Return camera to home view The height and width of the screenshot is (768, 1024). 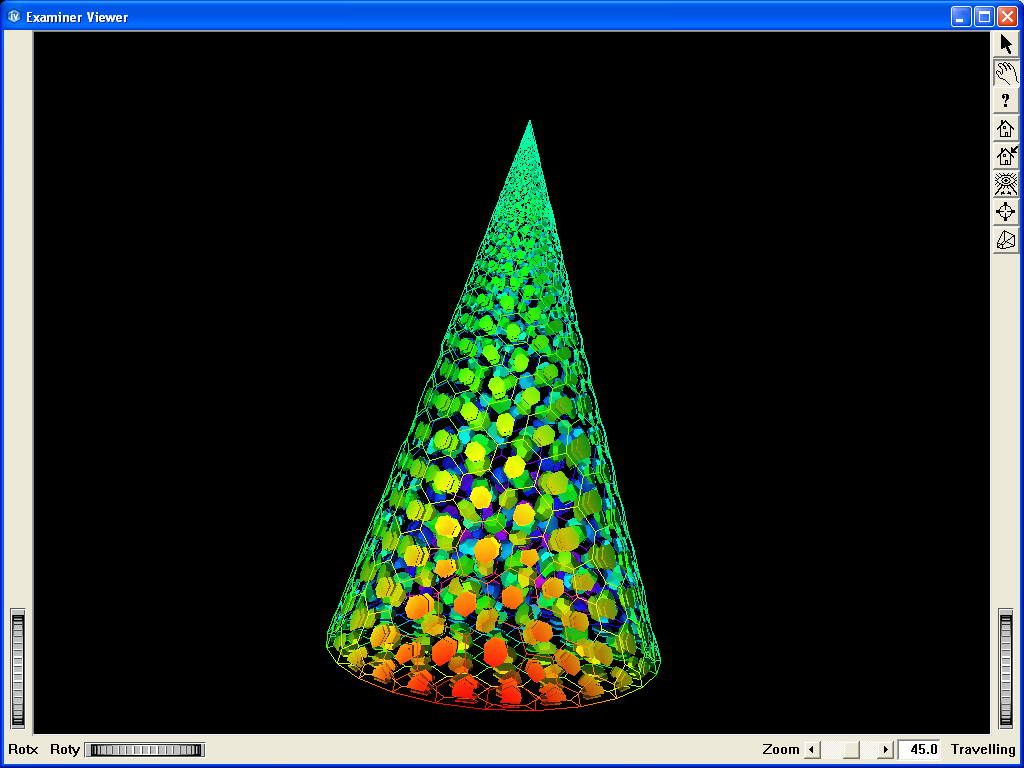coord(1005,127)
